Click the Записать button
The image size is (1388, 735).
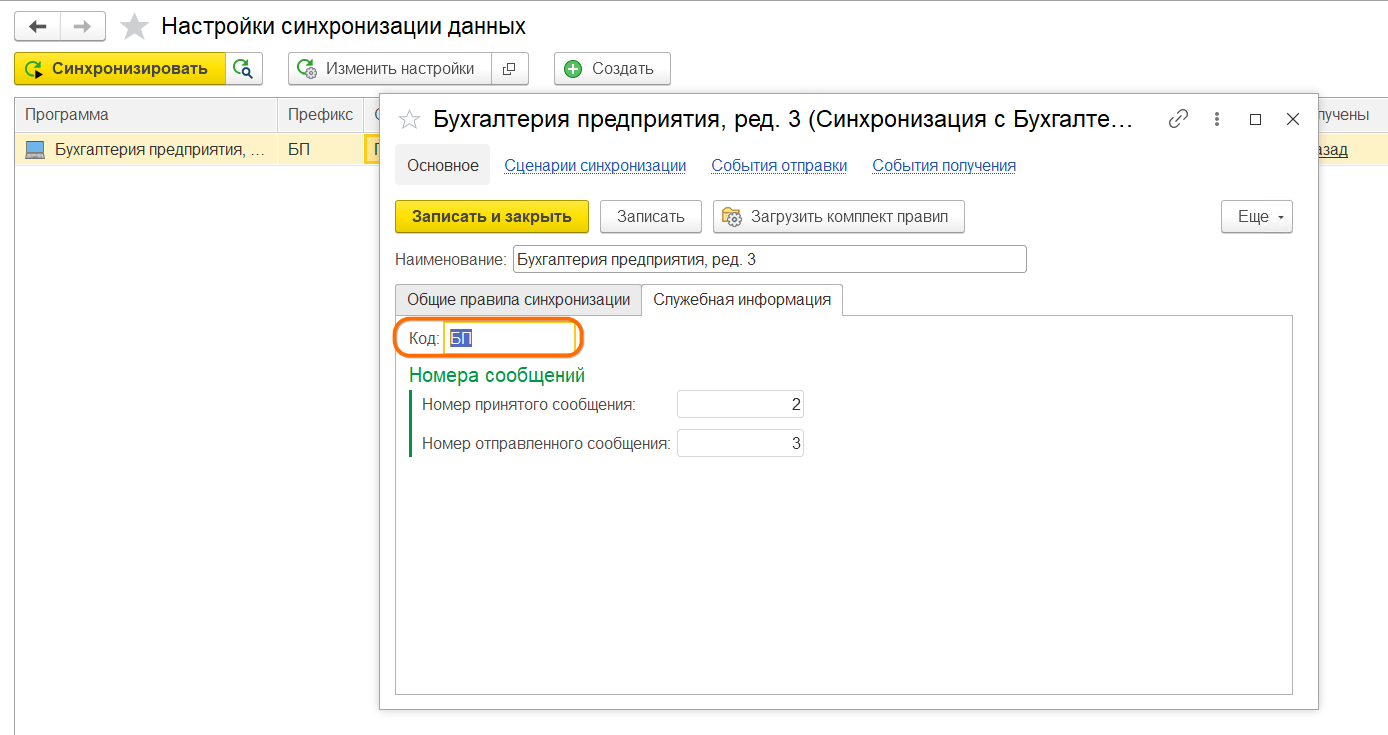[651, 217]
